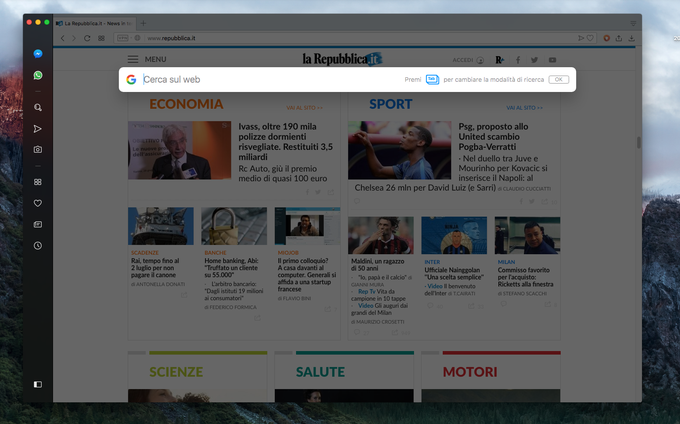
Task: Go forward to the next page
Action: tap(74, 38)
